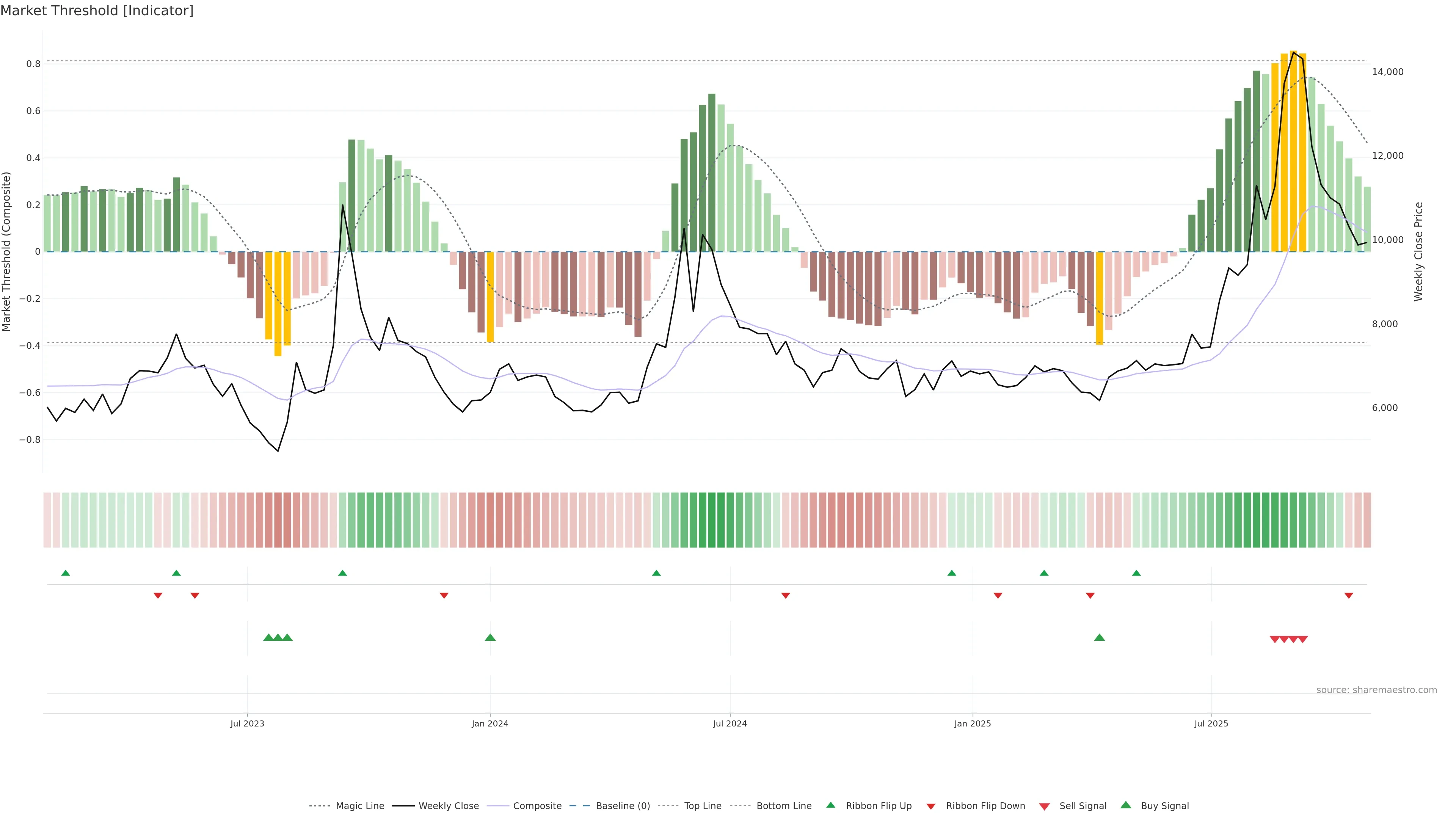This screenshot has height=819, width=1456.
Task: Click the Ribbon Flip Up legend triangle
Action: [830, 805]
